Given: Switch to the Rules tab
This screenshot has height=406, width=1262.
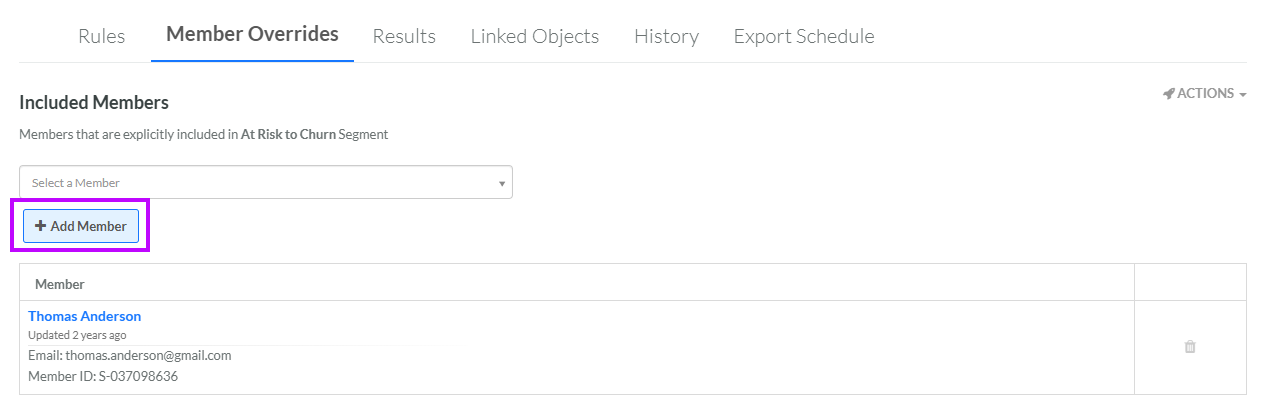Looking at the screenshot, I should (x=101, y=36).
